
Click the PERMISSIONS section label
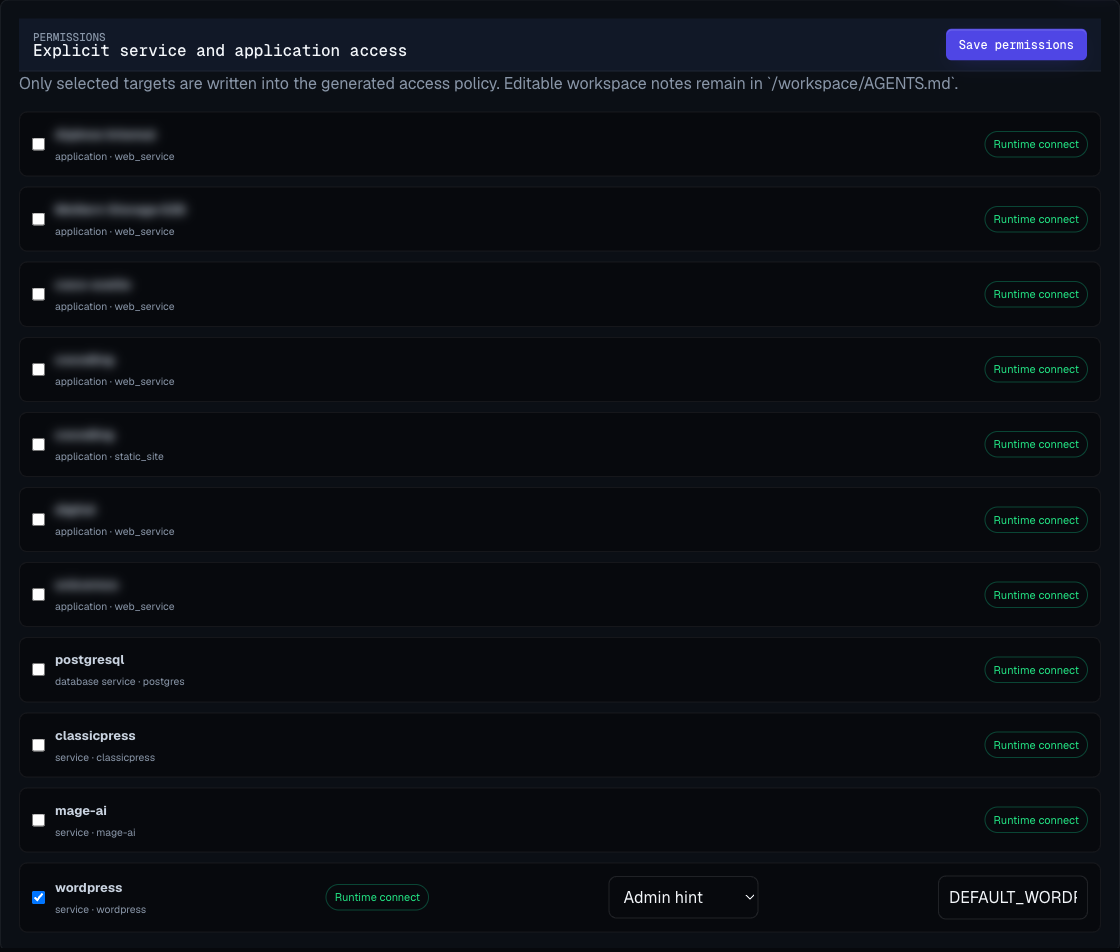coord(69,37)
